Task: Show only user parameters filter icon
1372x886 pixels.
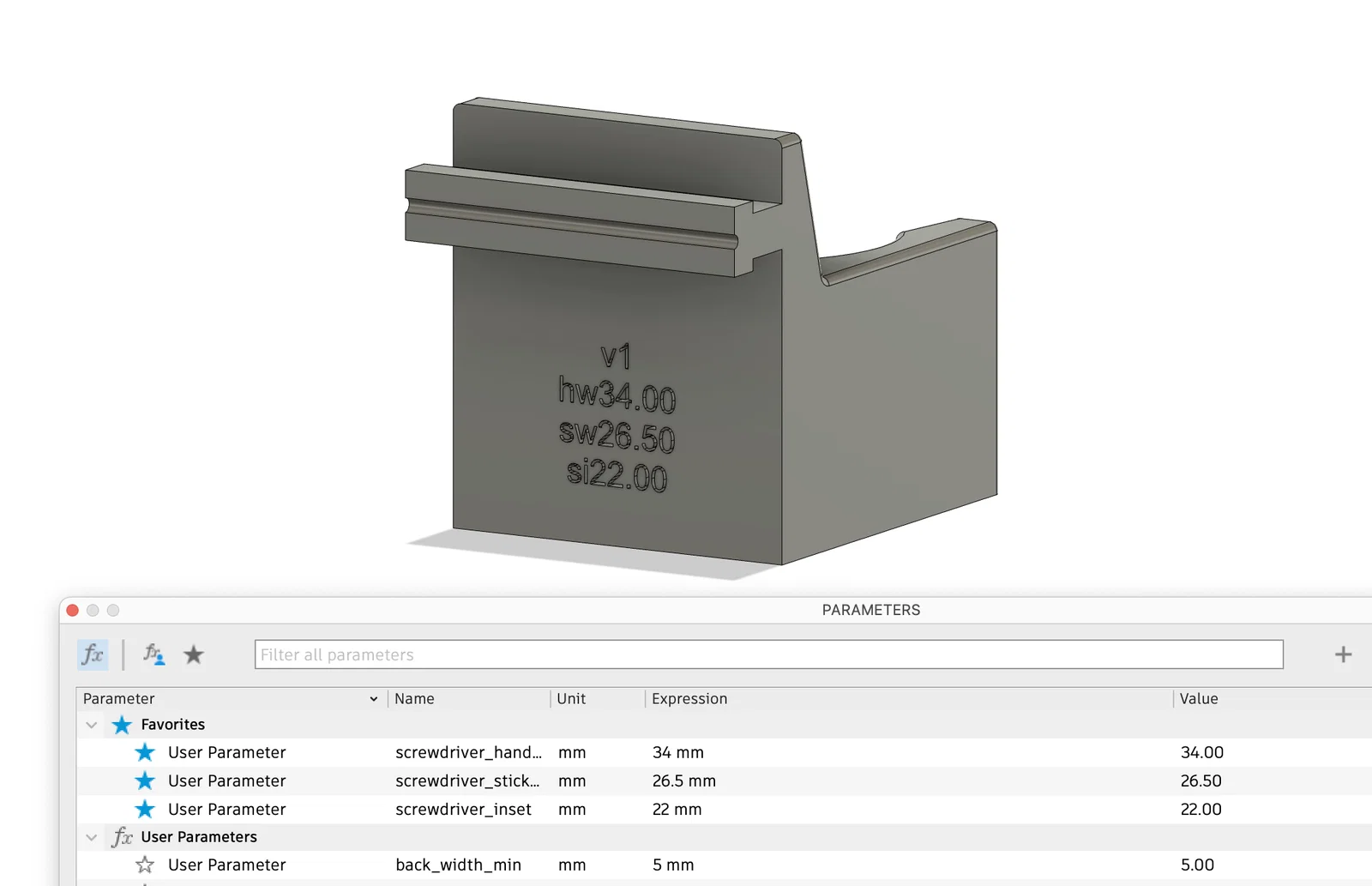Action: 153,654
